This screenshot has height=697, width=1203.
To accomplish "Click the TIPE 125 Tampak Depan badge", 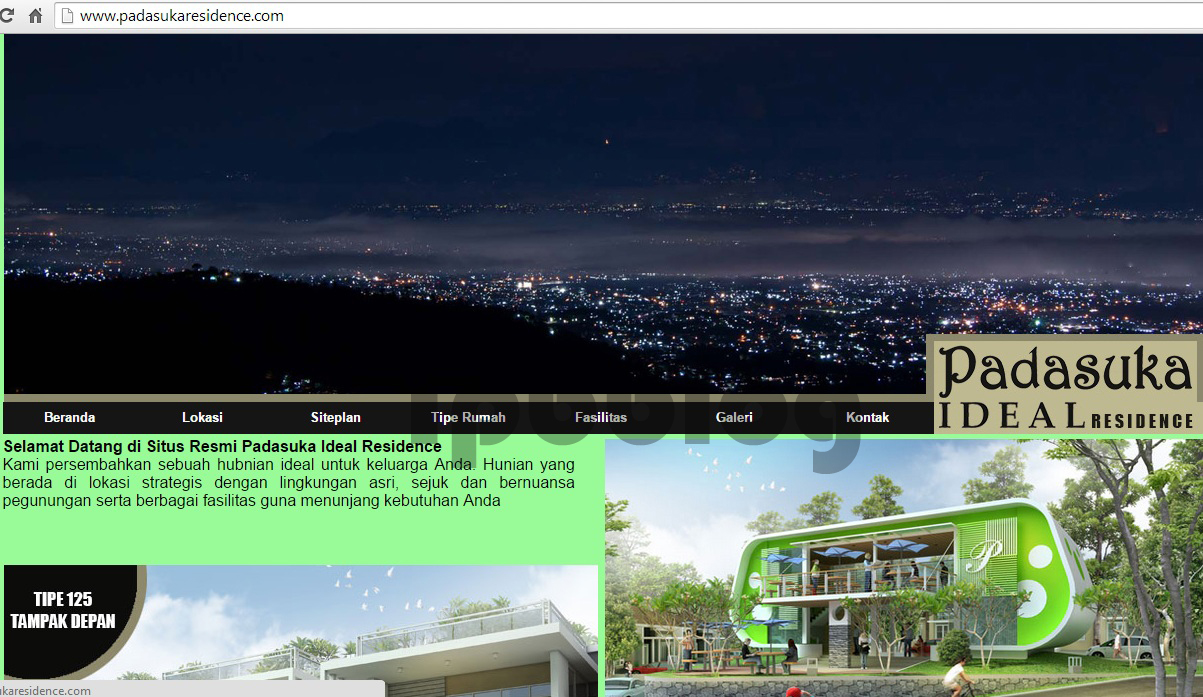I will [63, 610].
